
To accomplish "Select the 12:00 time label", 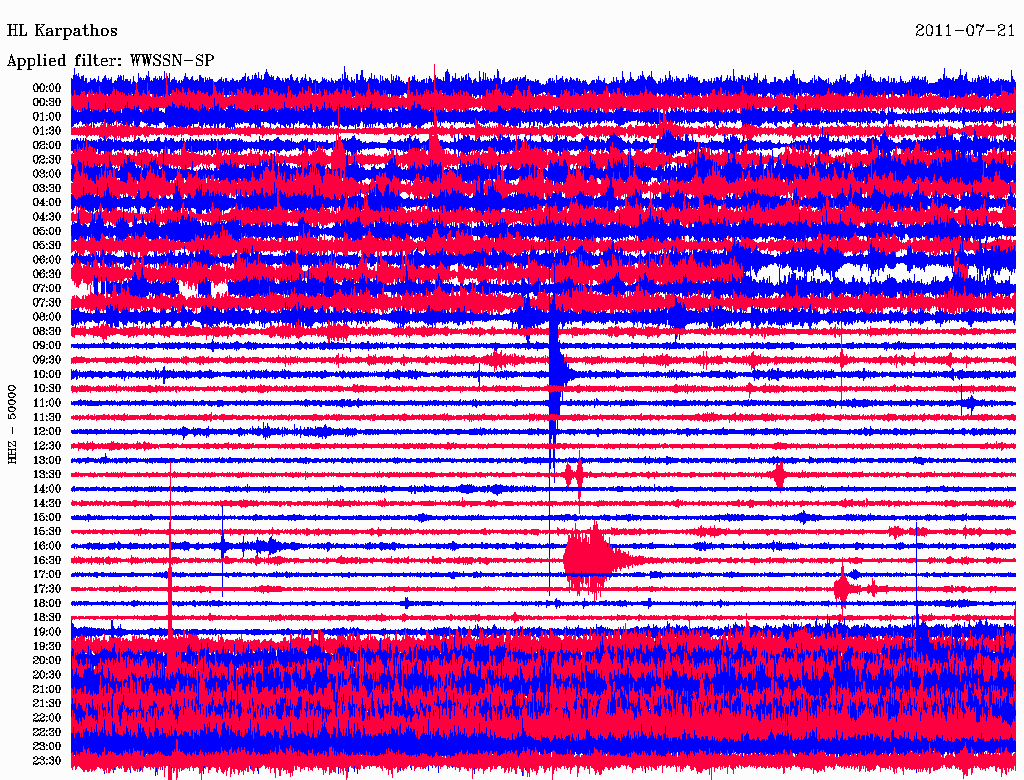I will click(47, 431).
